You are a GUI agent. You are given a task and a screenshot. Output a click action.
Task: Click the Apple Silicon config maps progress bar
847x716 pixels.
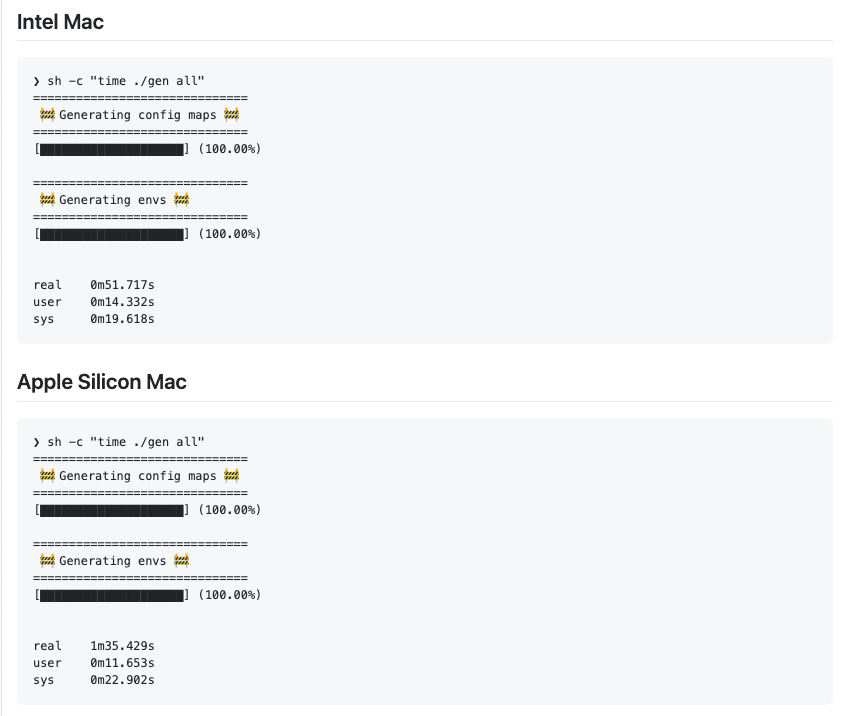(x=112, y=510)
